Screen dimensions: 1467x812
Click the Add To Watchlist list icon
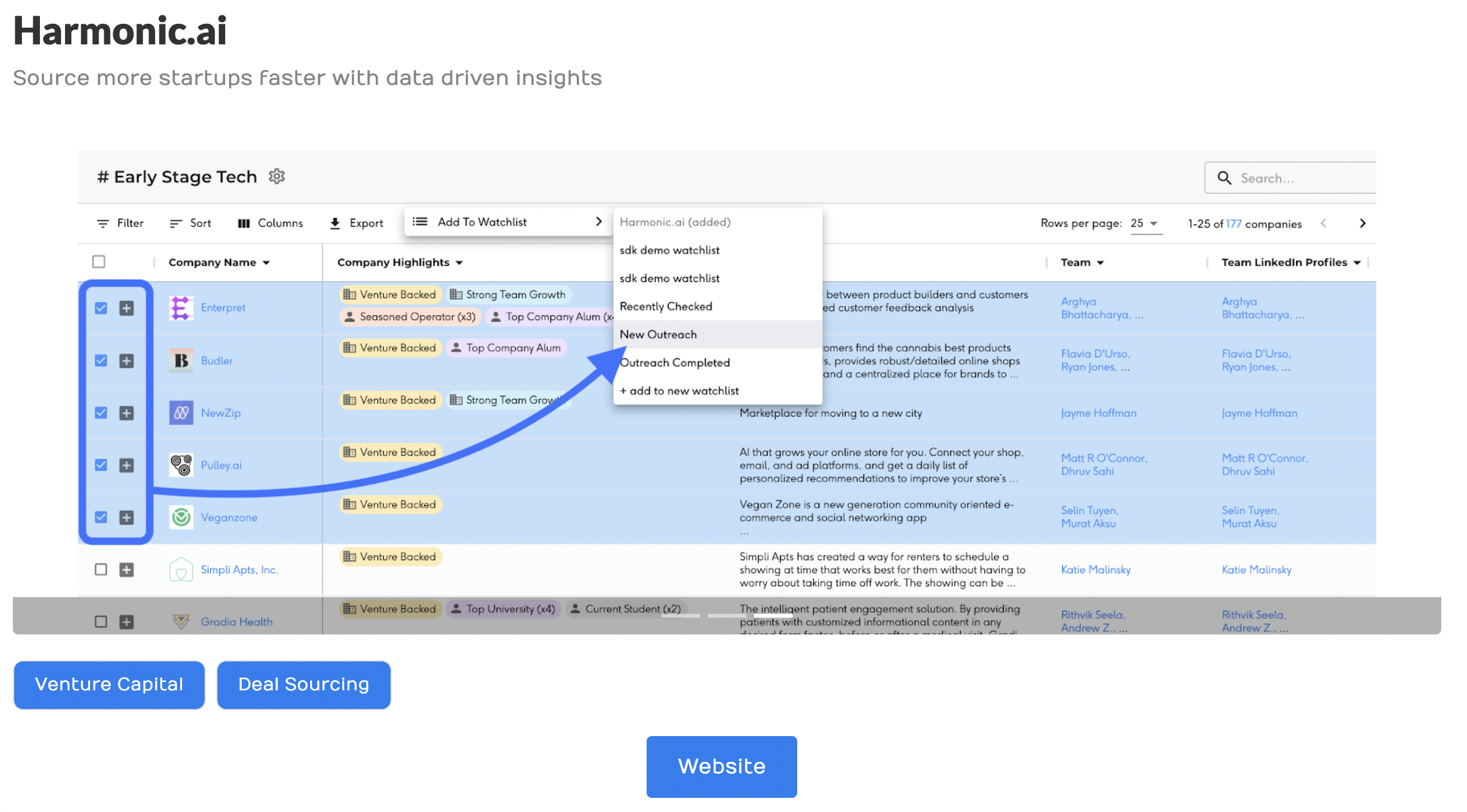coord(420,221)
